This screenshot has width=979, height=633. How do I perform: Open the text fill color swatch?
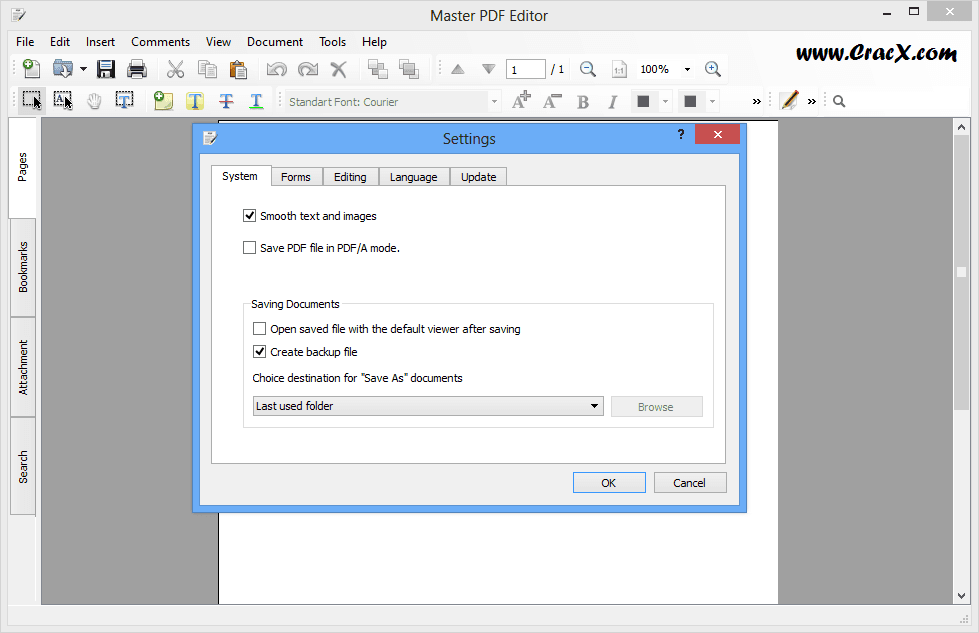click(641, 100)
